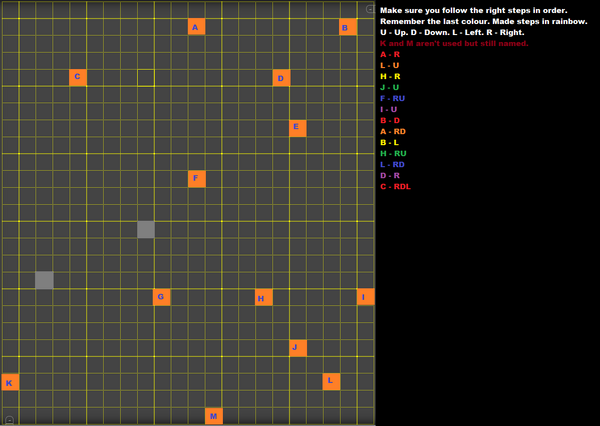Click the 'Make sure you follow the right steps' line
600x426 pixels.
point(474,11)
